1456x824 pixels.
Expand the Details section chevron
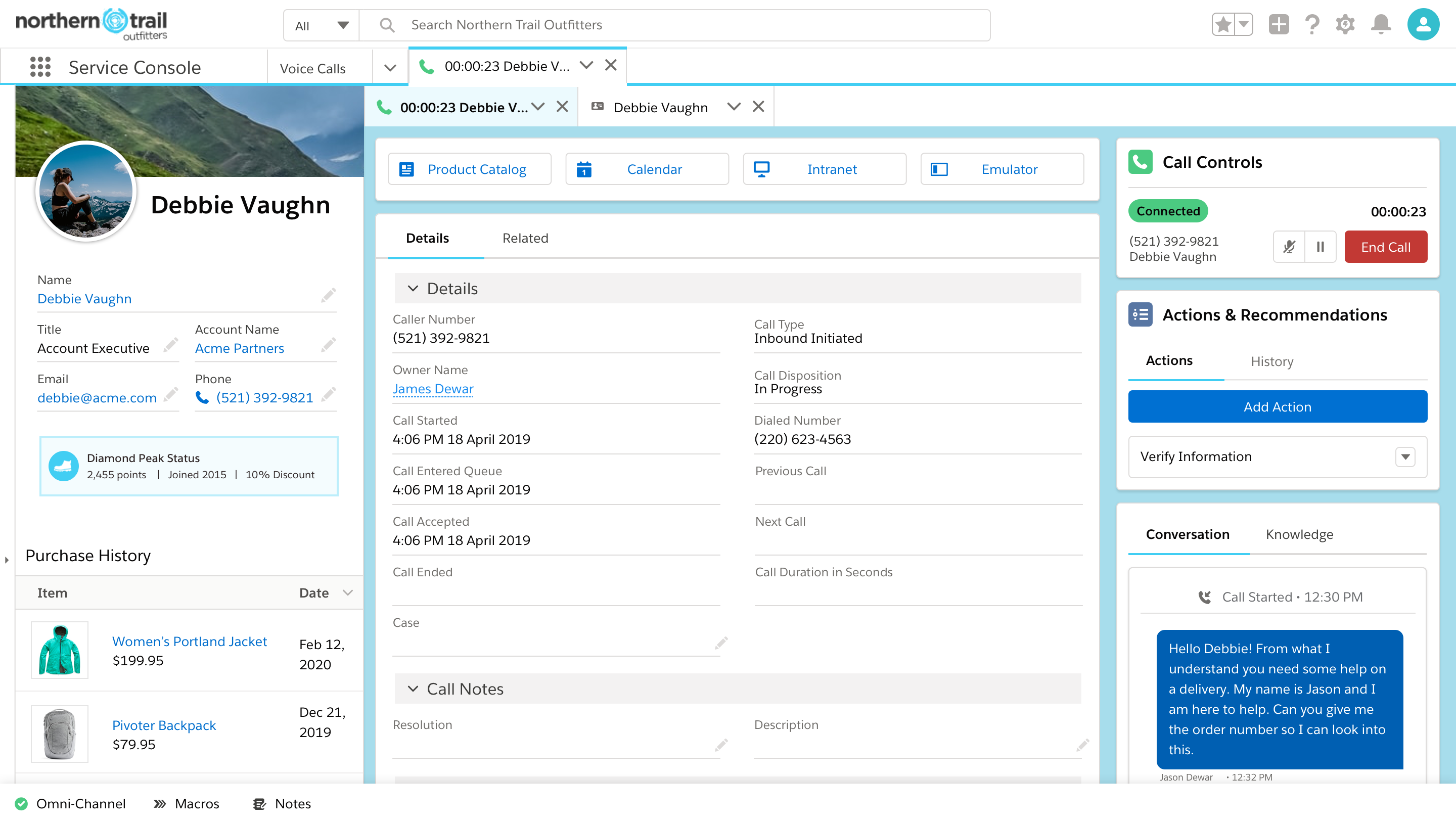point(413,288)
